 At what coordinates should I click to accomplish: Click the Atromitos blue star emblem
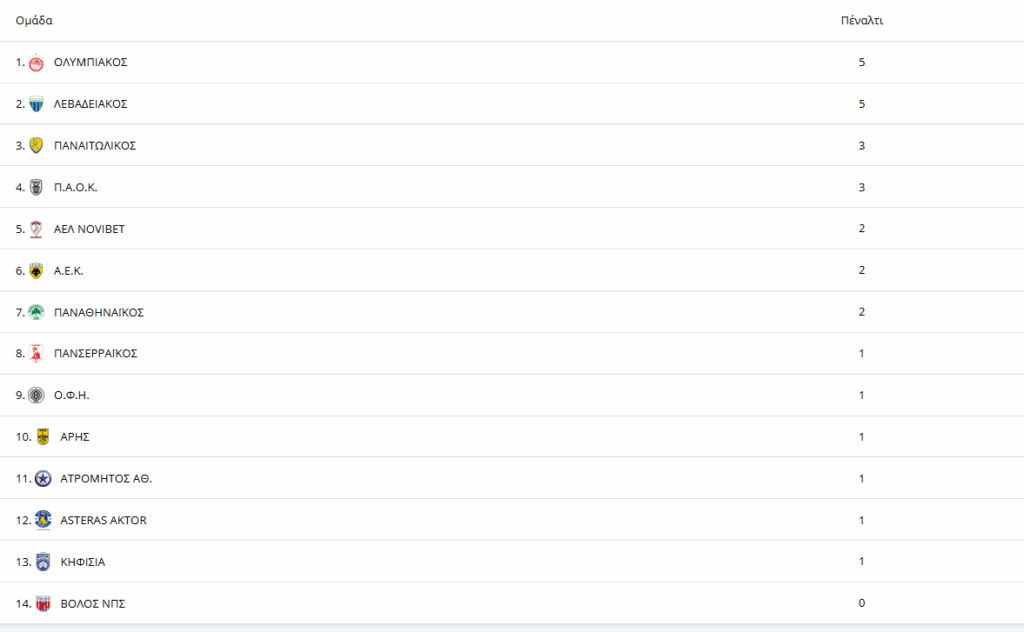(43, 479)
